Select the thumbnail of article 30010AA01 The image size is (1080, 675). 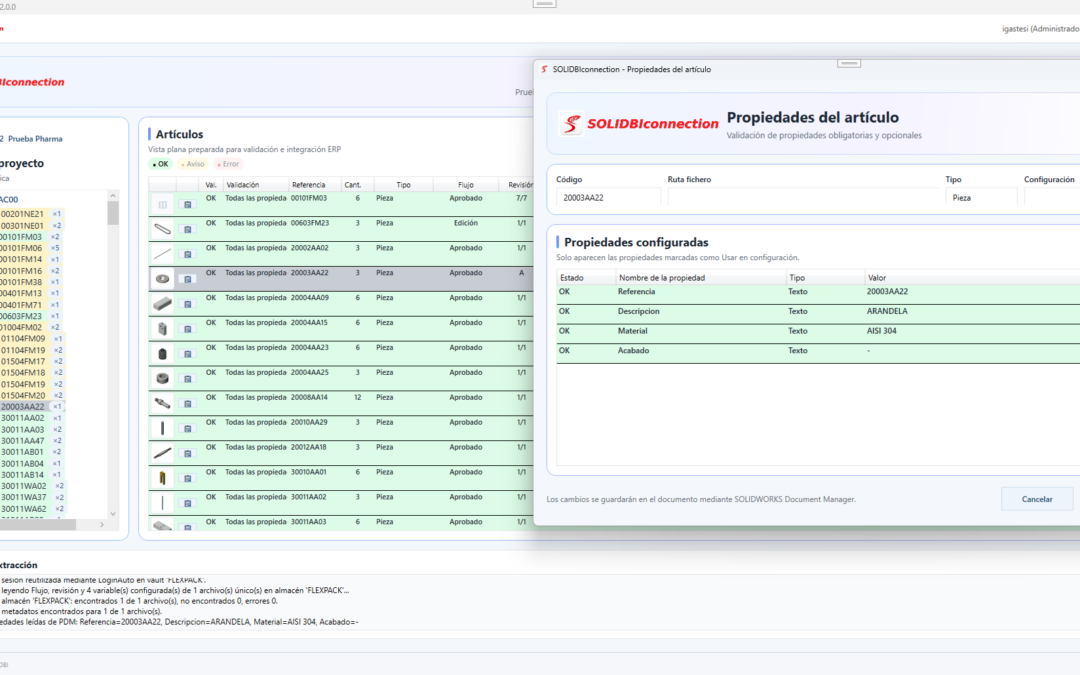point(163,478)
